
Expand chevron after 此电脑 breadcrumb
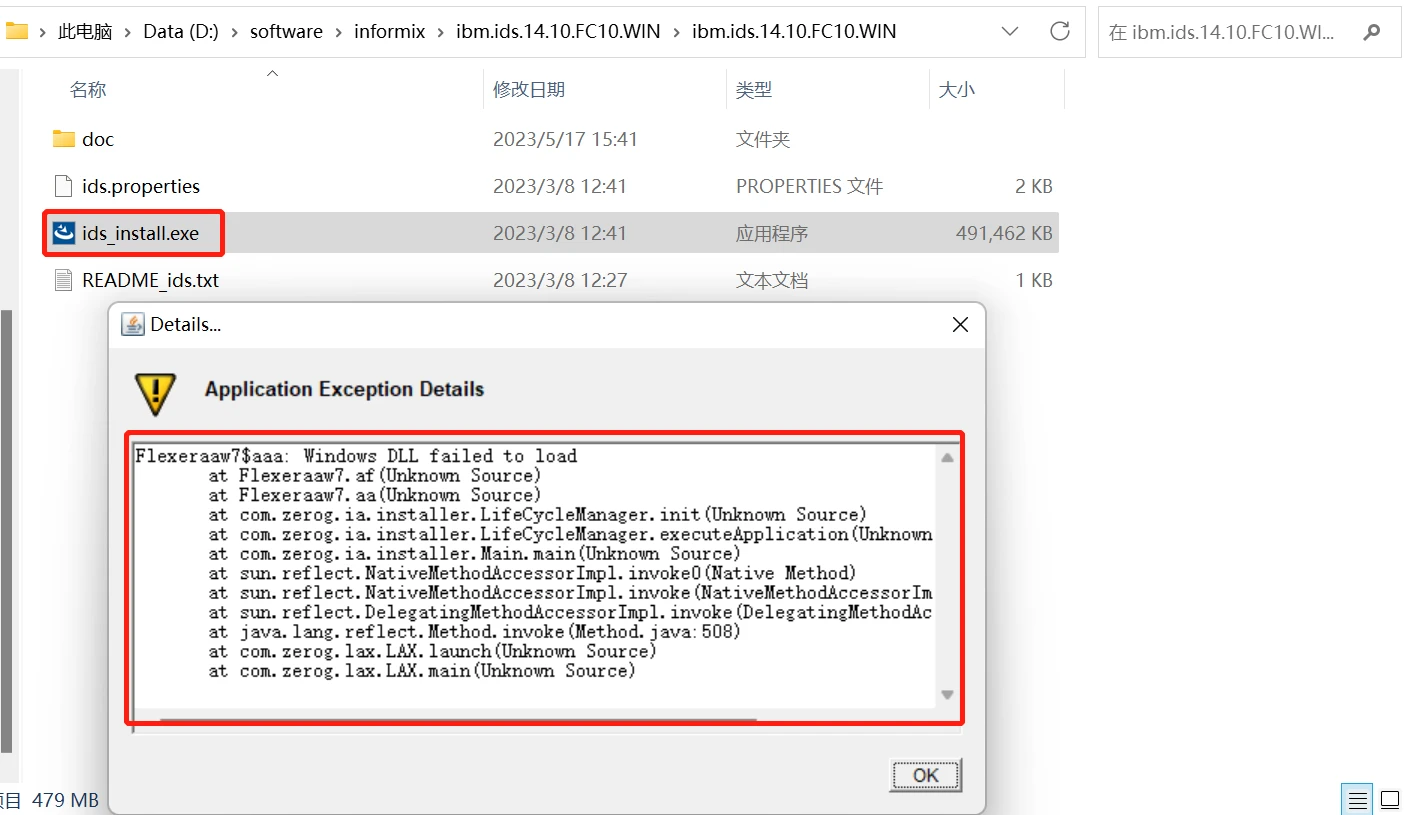pyautogui.click(x=129, y=32)
